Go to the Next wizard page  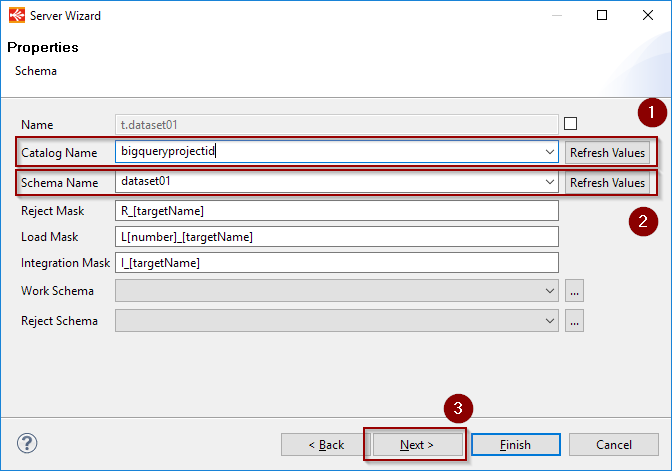click(417, 444)
